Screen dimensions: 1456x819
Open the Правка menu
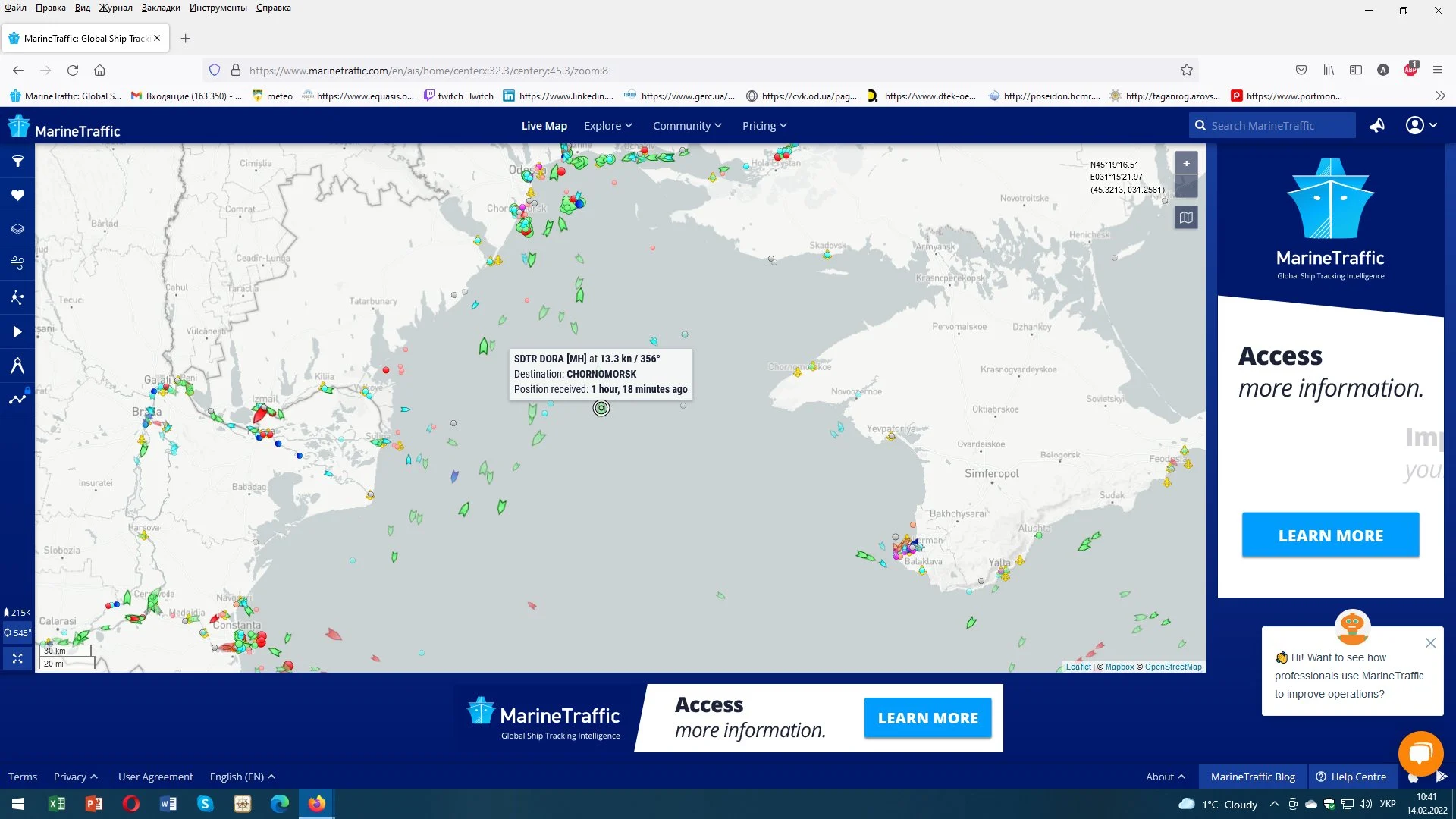tap(50, 8)
